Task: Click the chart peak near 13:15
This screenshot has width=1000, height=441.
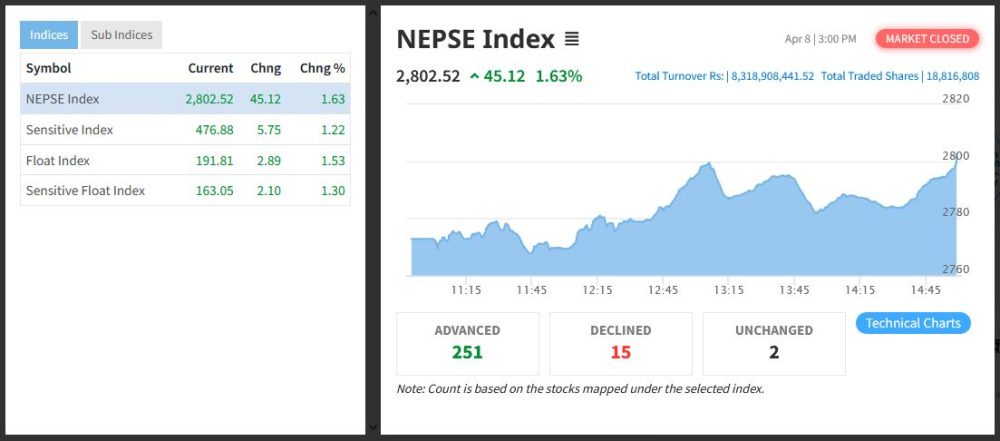Action: coord(707,164)
